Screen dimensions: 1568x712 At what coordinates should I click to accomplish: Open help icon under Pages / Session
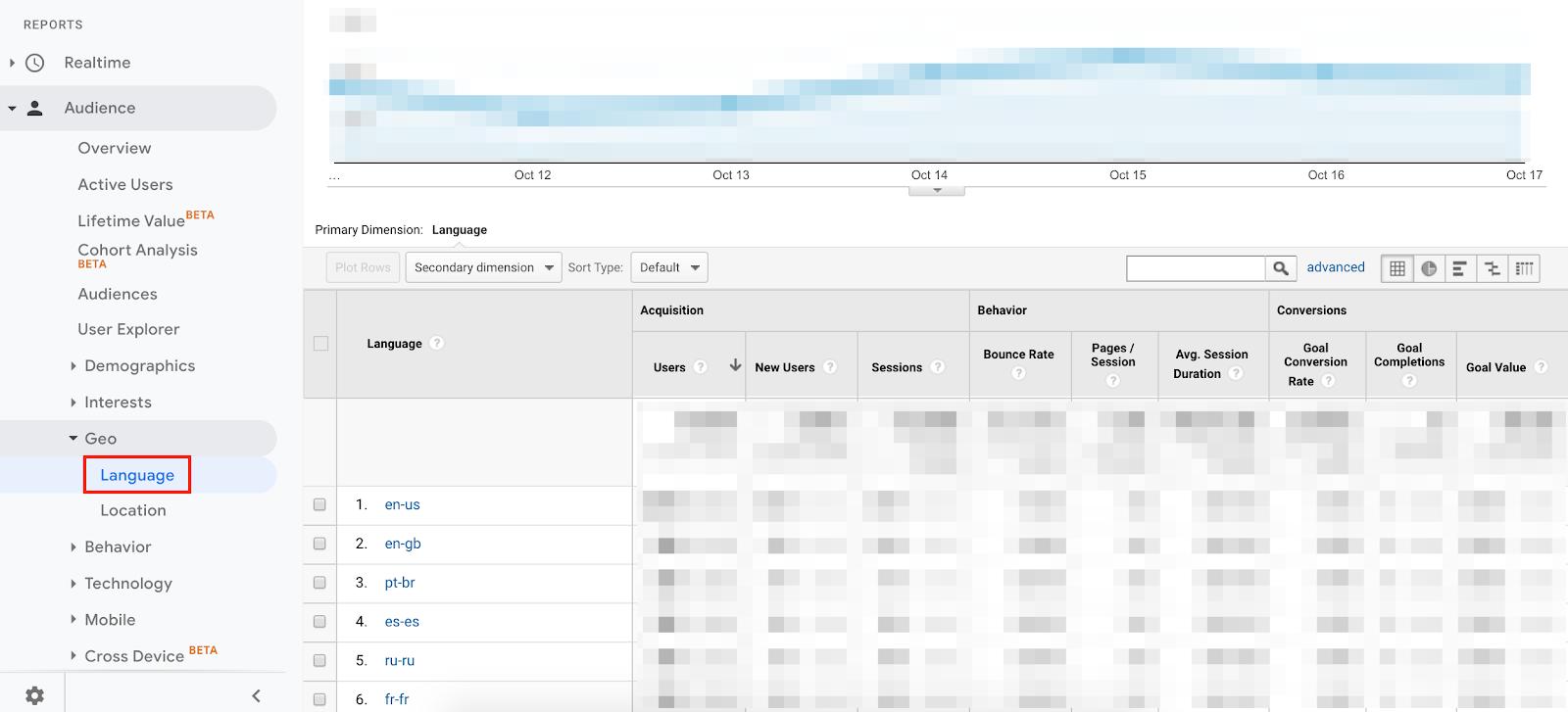point(1112,380)
